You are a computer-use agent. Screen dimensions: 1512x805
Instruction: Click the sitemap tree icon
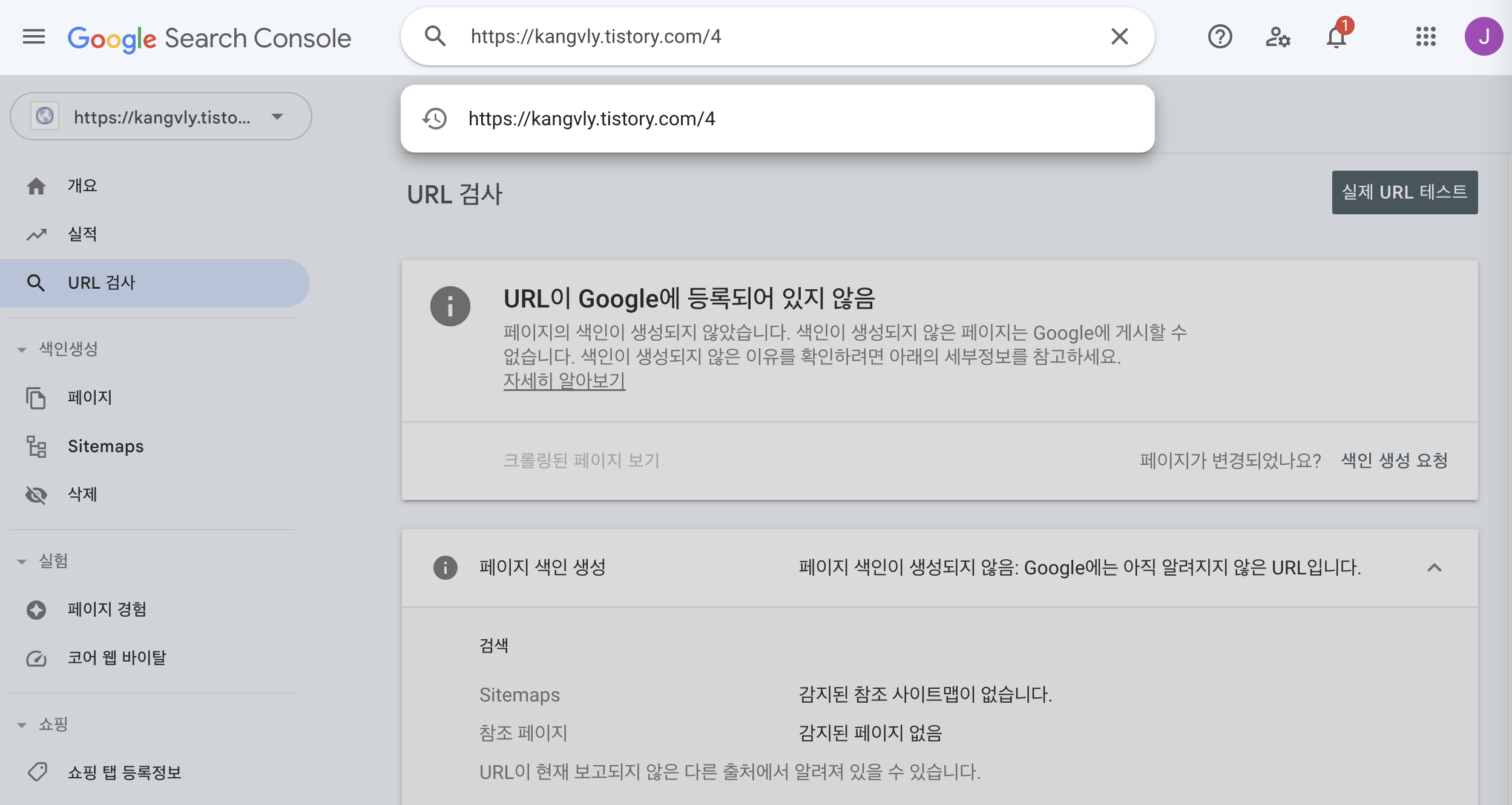36,446
